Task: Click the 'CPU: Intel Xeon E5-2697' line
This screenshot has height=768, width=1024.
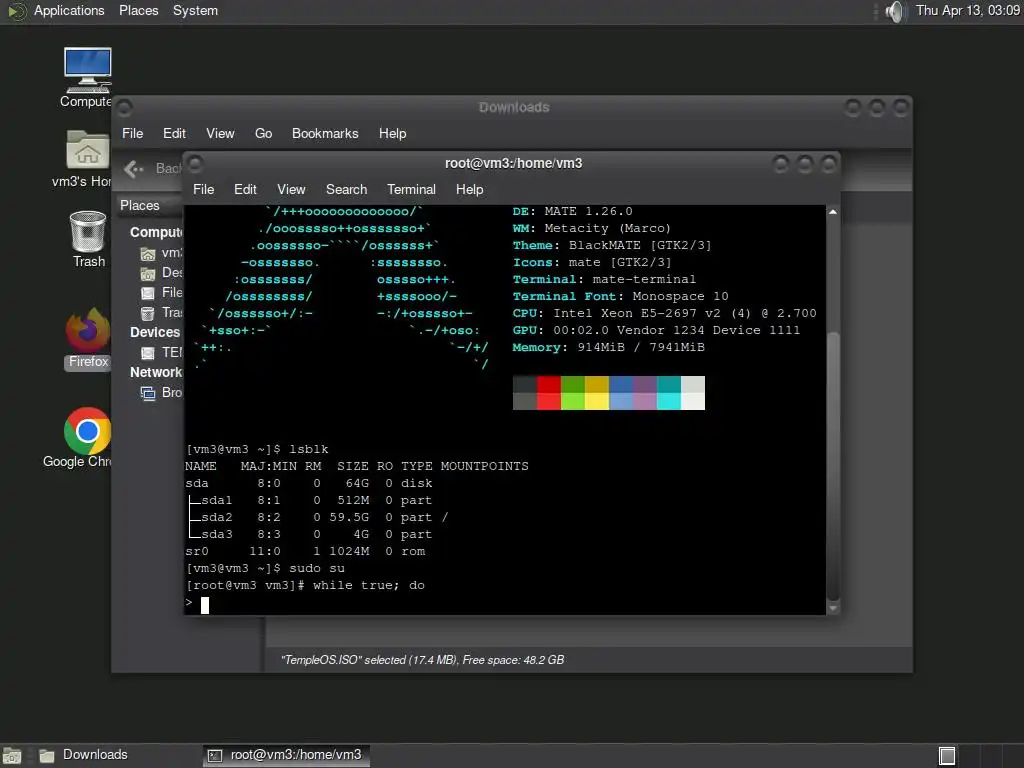Action: click(x=665, y=313)
